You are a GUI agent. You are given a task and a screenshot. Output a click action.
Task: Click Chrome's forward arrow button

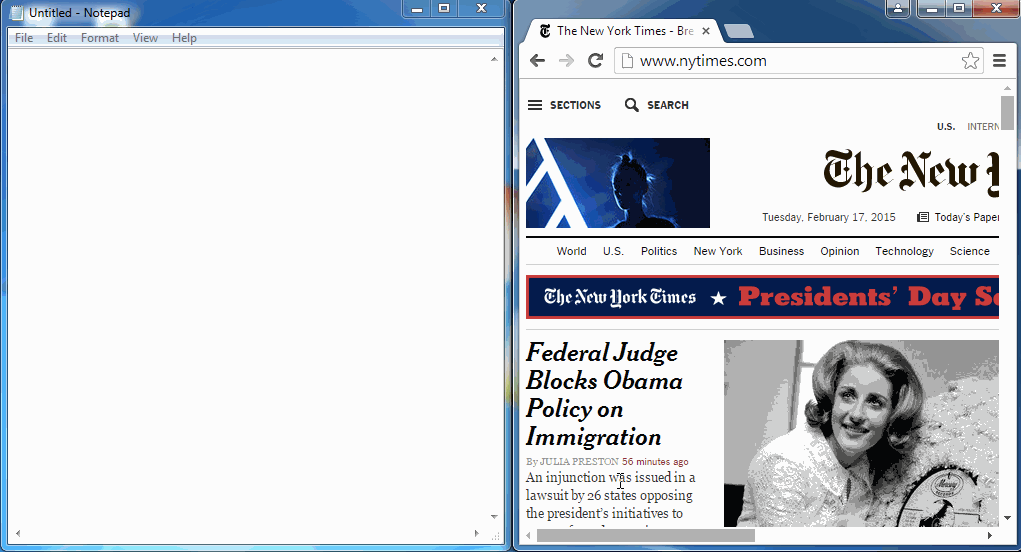coord(566,61)
